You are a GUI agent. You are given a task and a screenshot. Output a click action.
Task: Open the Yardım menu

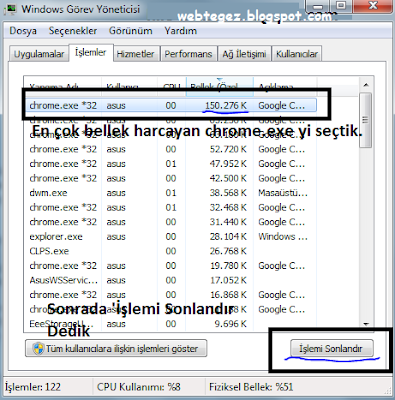coord(180,31)
